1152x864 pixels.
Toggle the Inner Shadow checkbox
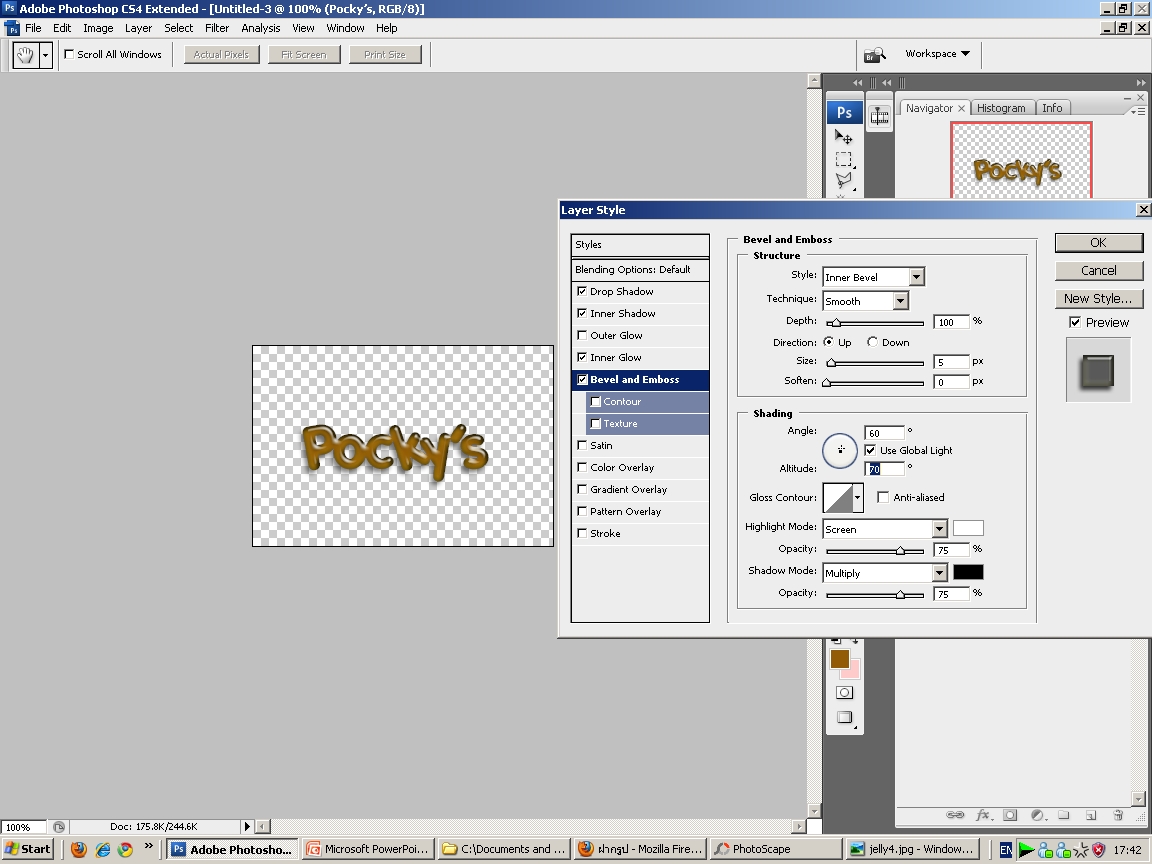582,313
